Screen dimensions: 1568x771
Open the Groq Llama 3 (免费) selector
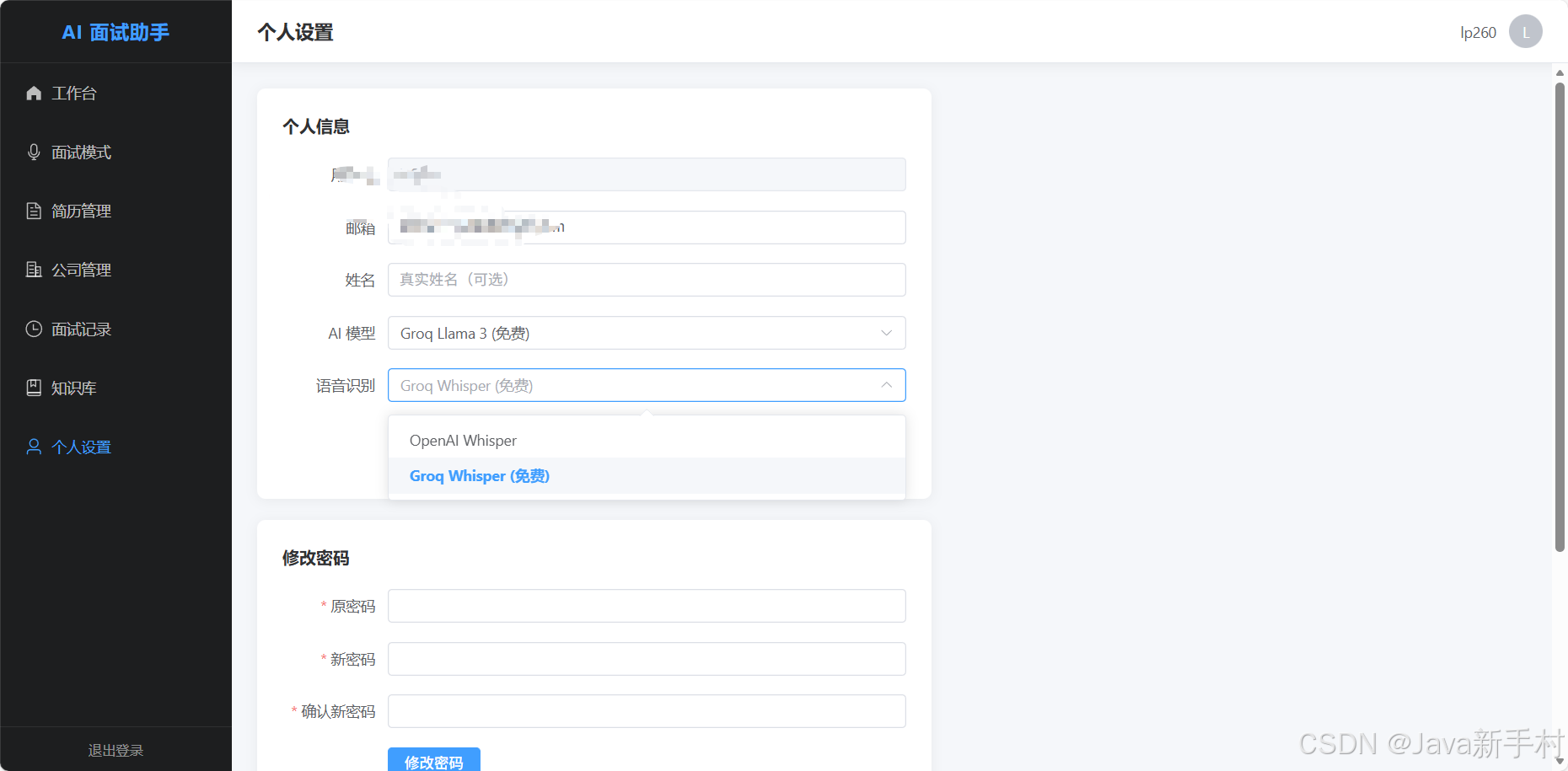click(x=647, y=333)
